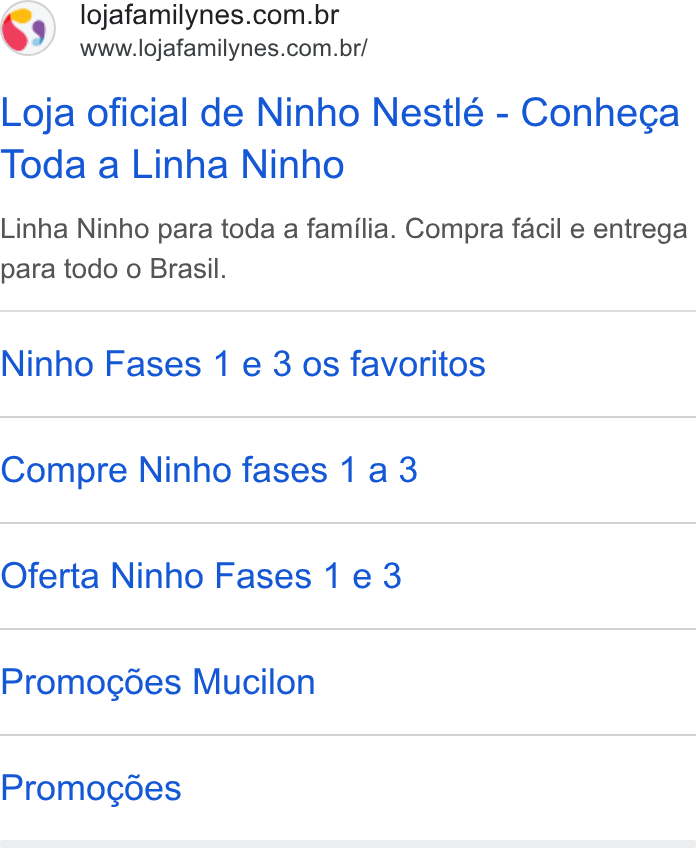Open the last 'Promoções' sitelink
Screen dimensions: 696x848
(x=90, y=787)
